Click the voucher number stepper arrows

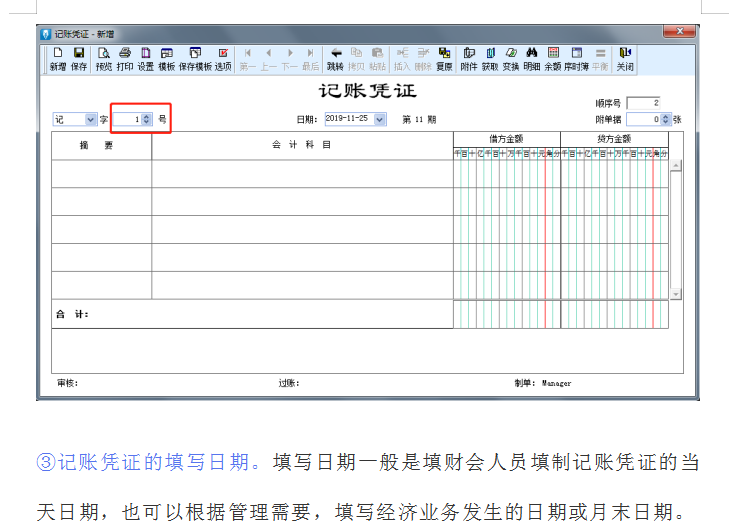click(146, 120)
